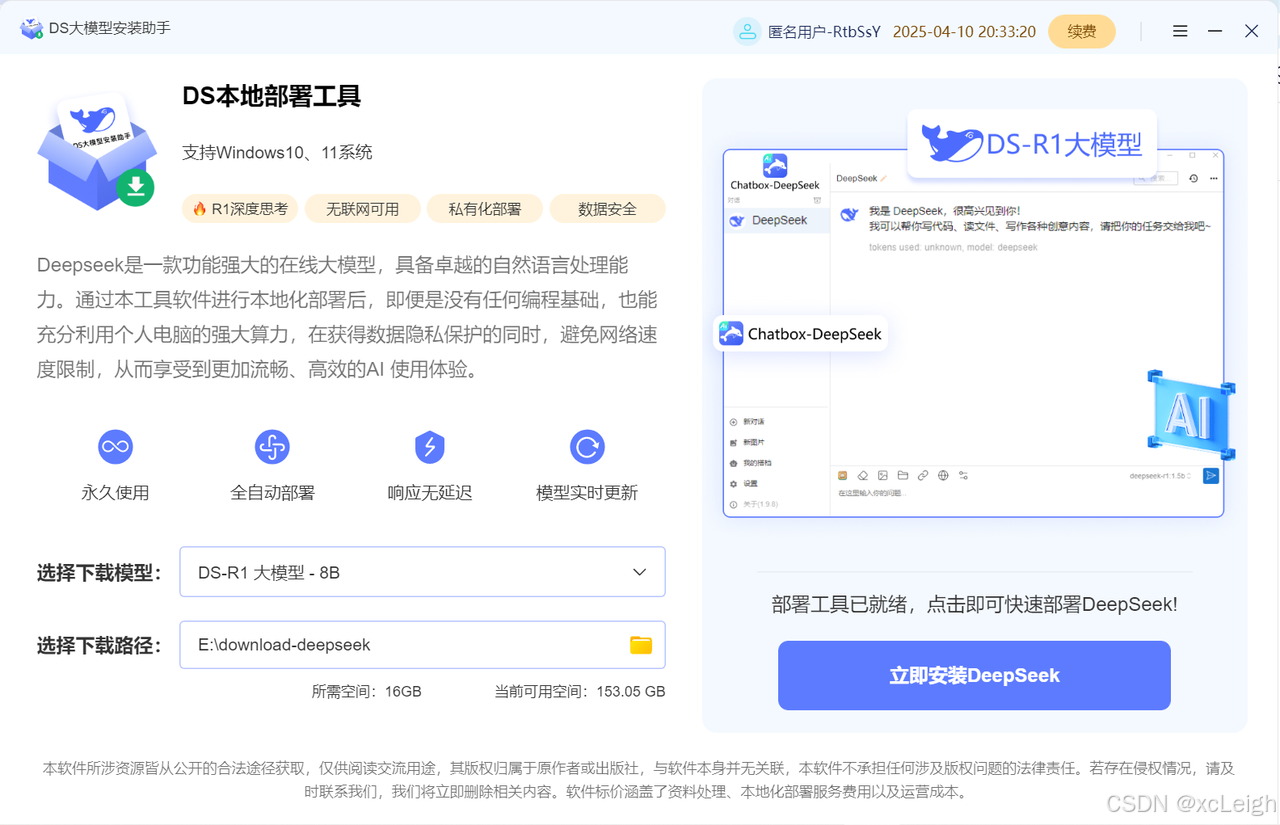The image size is (1280, 825).
Task: Click the DS大模型安装助手 window title
Action: click(x=110, y=28)
